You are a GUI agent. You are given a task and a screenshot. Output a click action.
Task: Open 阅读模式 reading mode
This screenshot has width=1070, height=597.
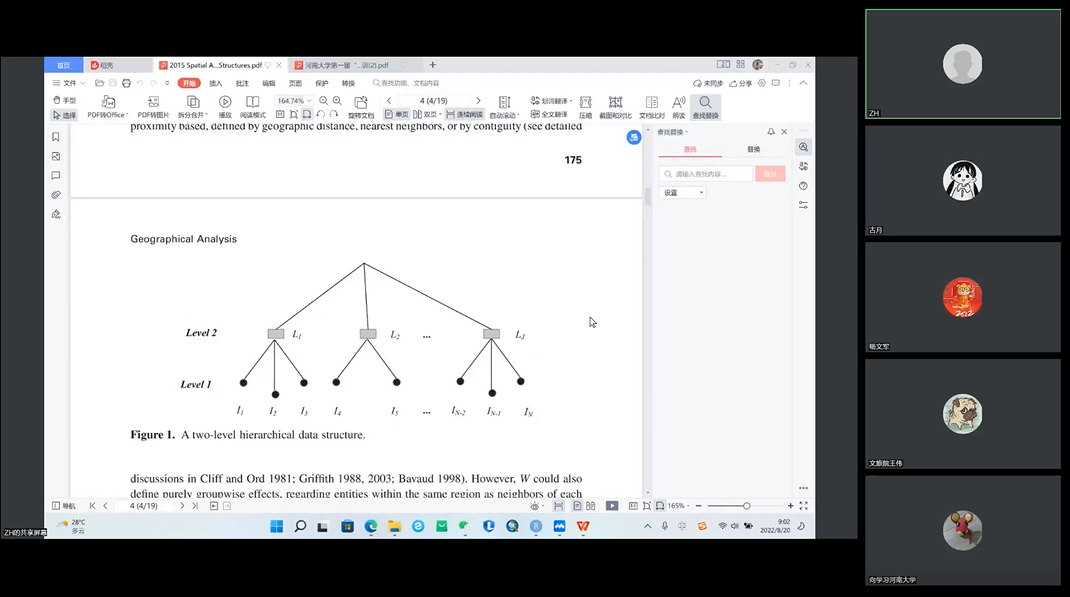click(x=252, y=102)
